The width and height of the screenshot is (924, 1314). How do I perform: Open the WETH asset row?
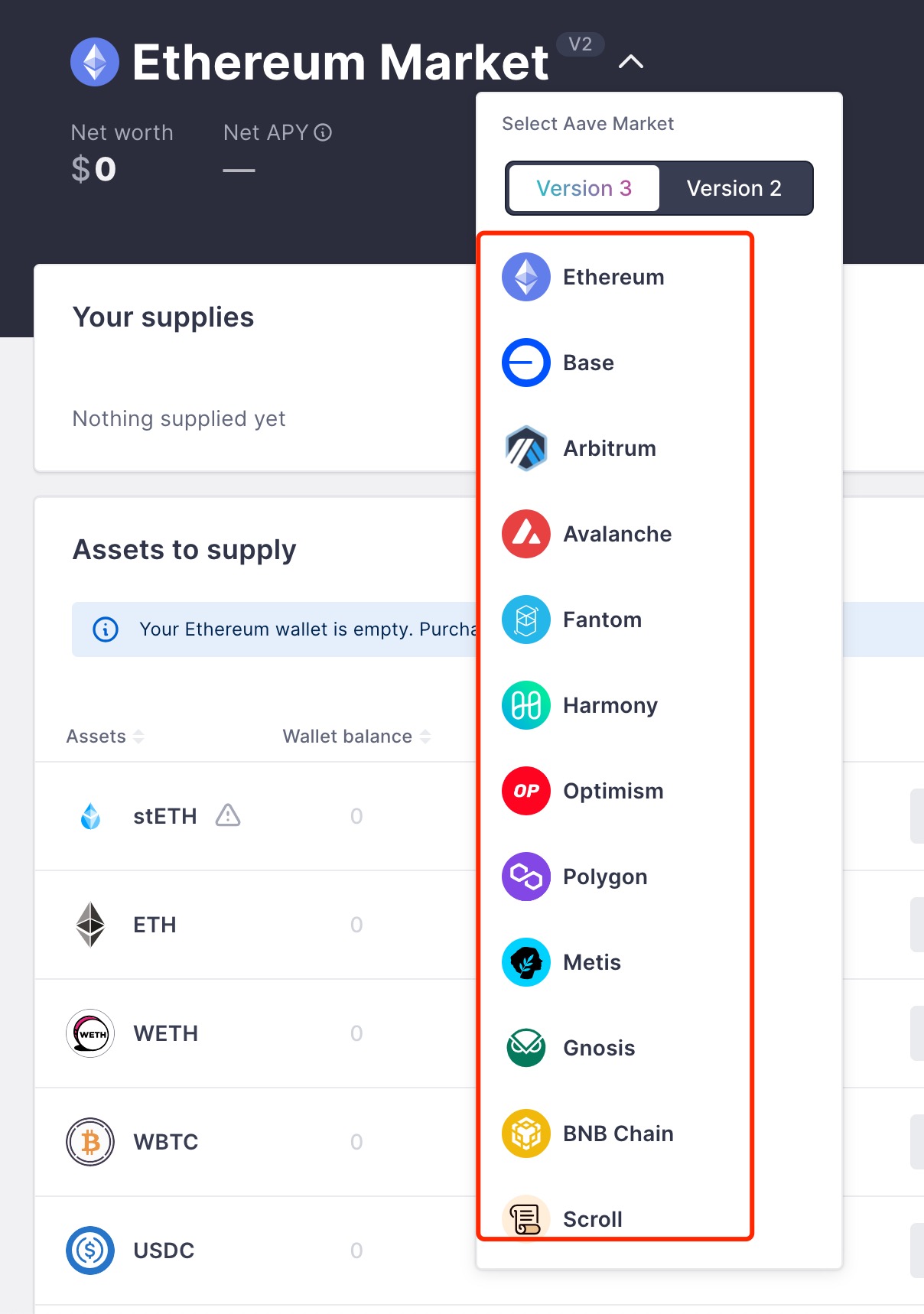click(165, 1033)
